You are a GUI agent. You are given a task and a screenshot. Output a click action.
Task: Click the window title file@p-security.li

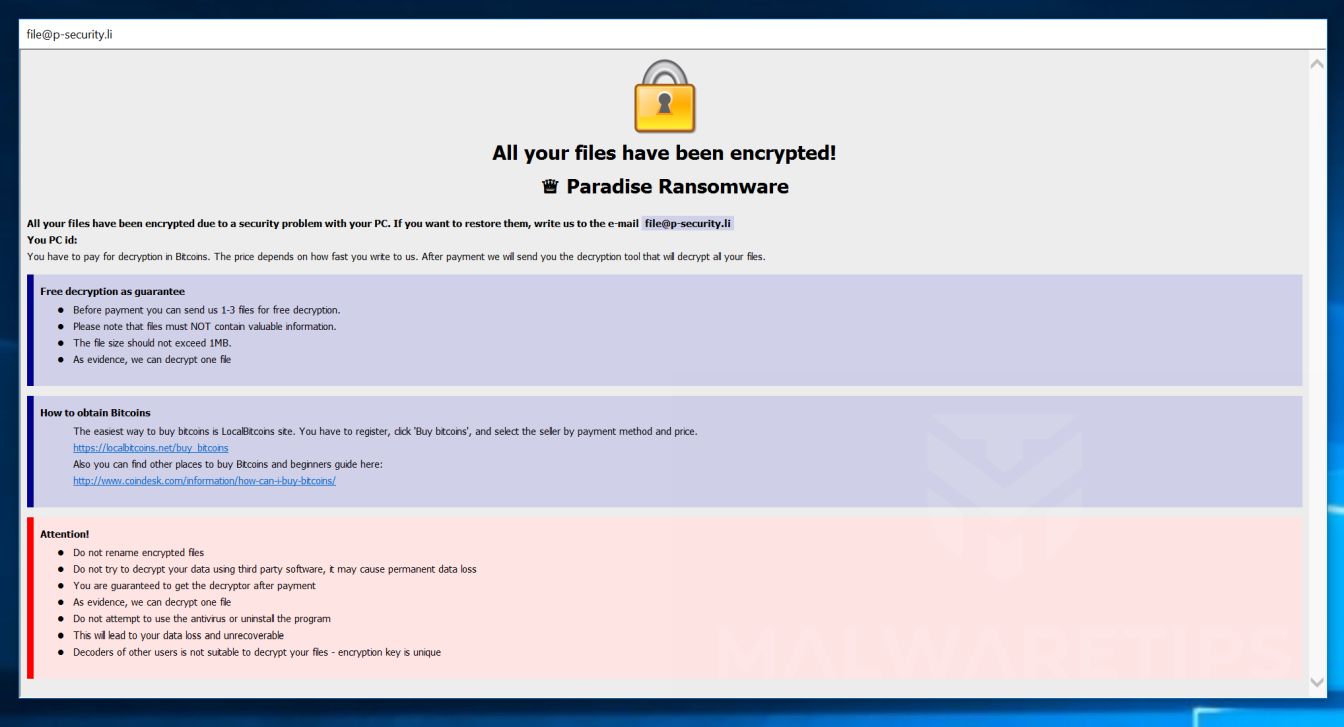[69, 35]
